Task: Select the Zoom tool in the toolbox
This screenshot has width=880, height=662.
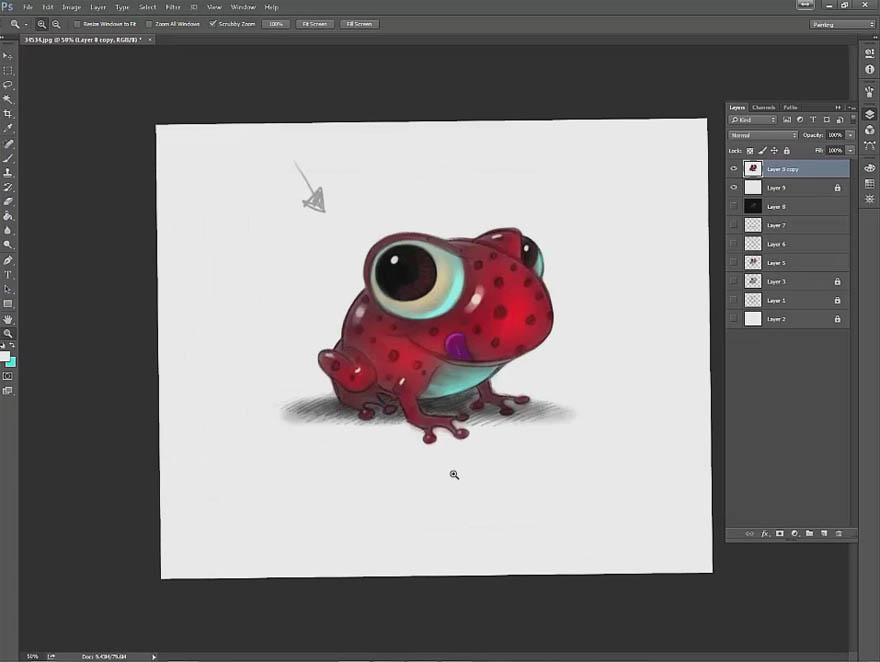Action: click(7, 333)
